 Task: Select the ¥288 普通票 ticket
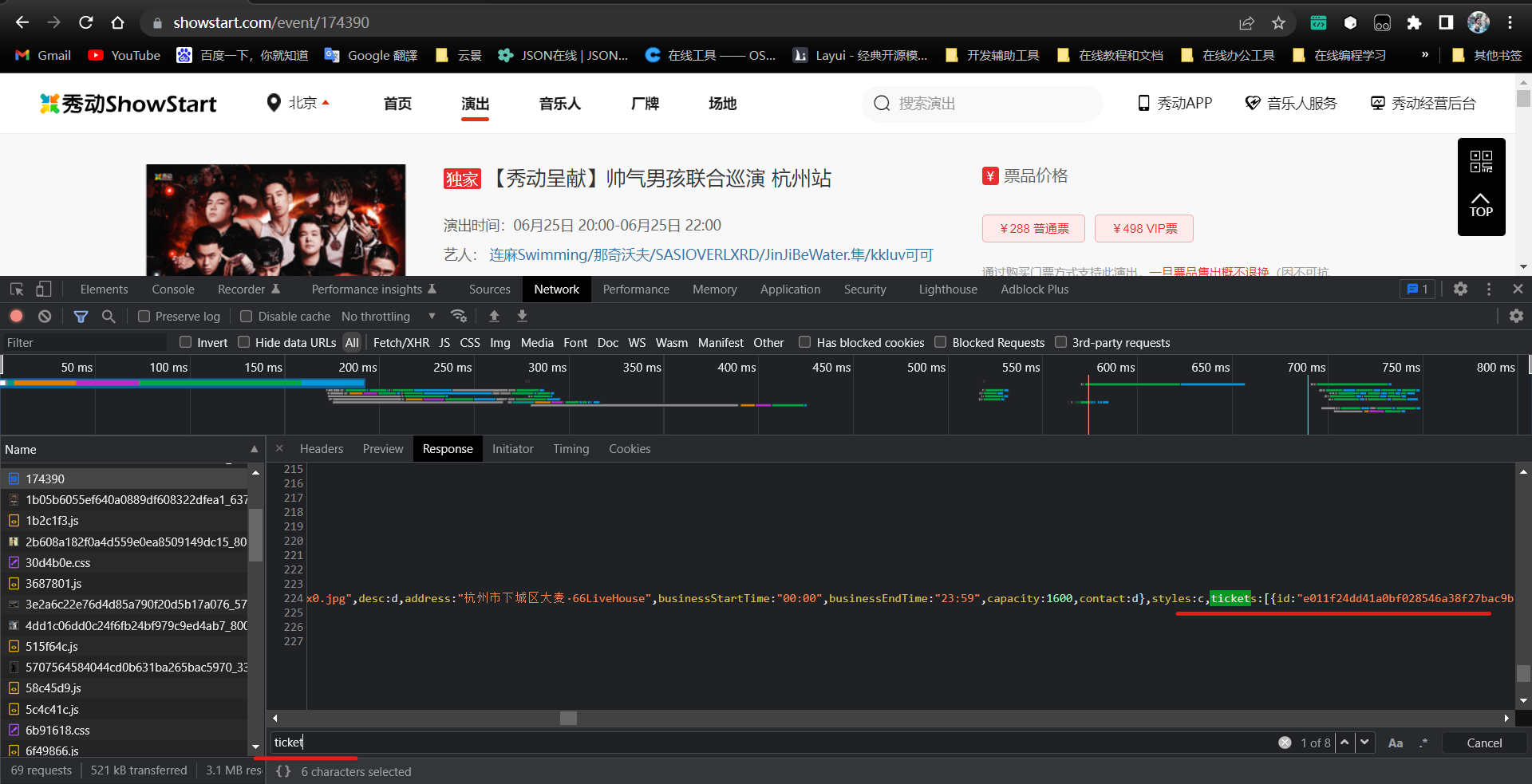[x=1034, y=228]
